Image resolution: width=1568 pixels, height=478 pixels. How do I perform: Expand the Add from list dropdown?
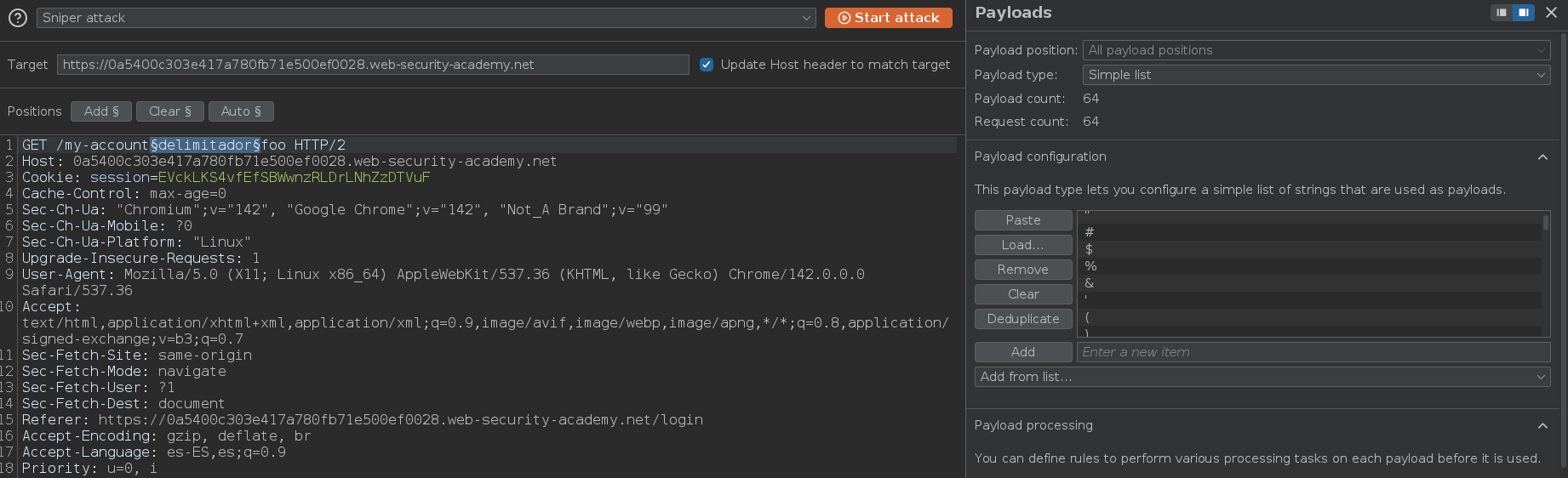pyautogui.click(x=1262, y=377)
